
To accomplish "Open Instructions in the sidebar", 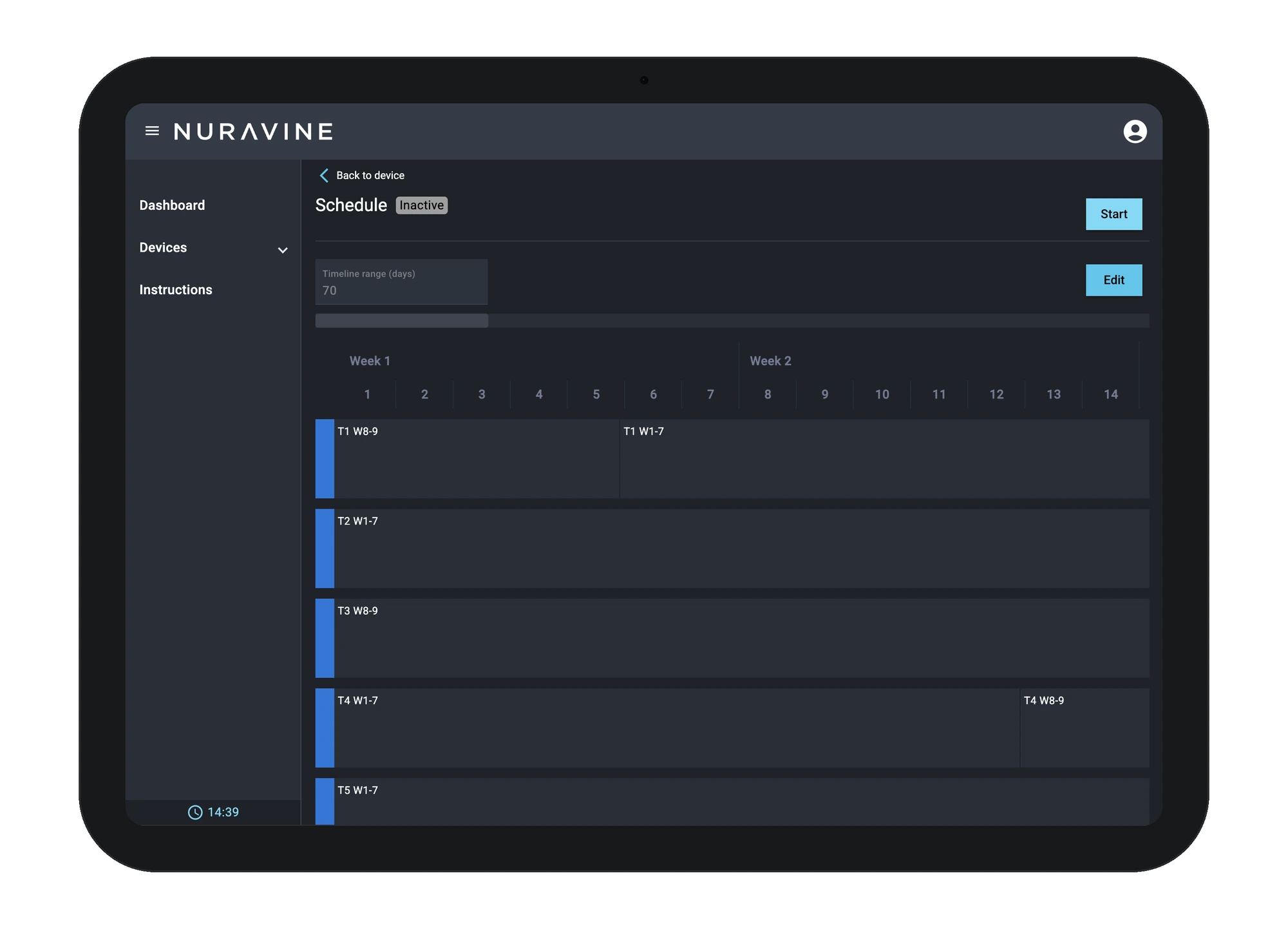I will pos(176,290).
